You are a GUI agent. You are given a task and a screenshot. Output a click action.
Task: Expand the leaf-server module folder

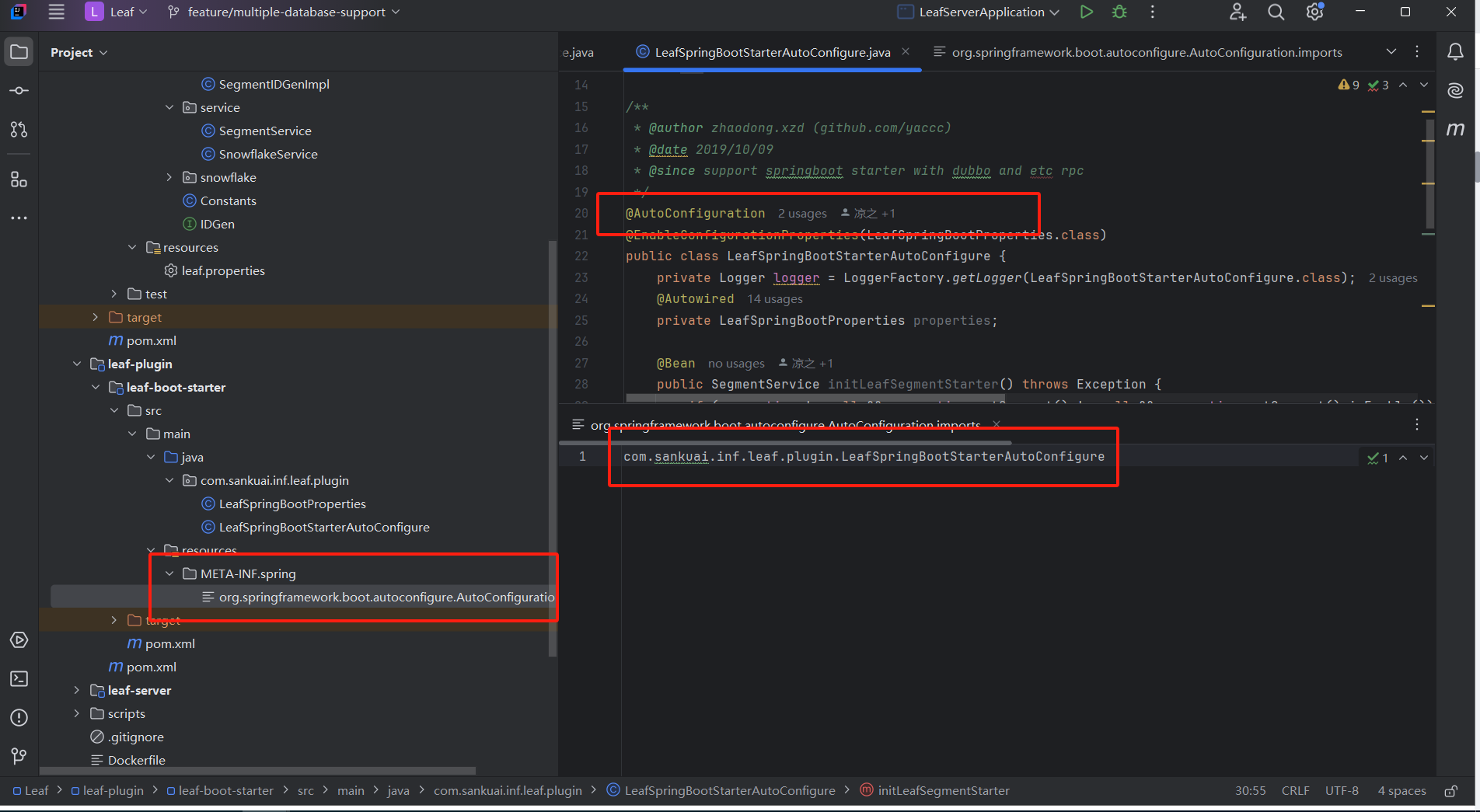coord(77,690)
